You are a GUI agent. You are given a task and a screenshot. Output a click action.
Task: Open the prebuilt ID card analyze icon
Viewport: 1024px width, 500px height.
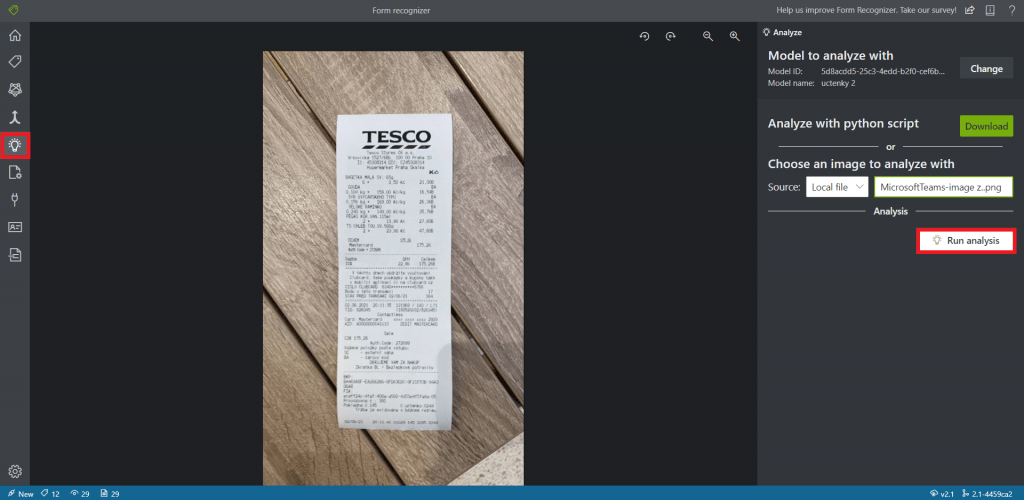pos(15,227)
